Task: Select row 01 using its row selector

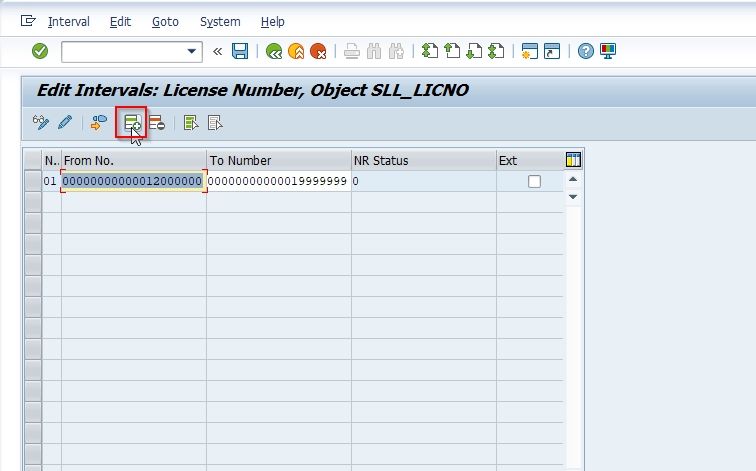Action: (x=33, y=181)
